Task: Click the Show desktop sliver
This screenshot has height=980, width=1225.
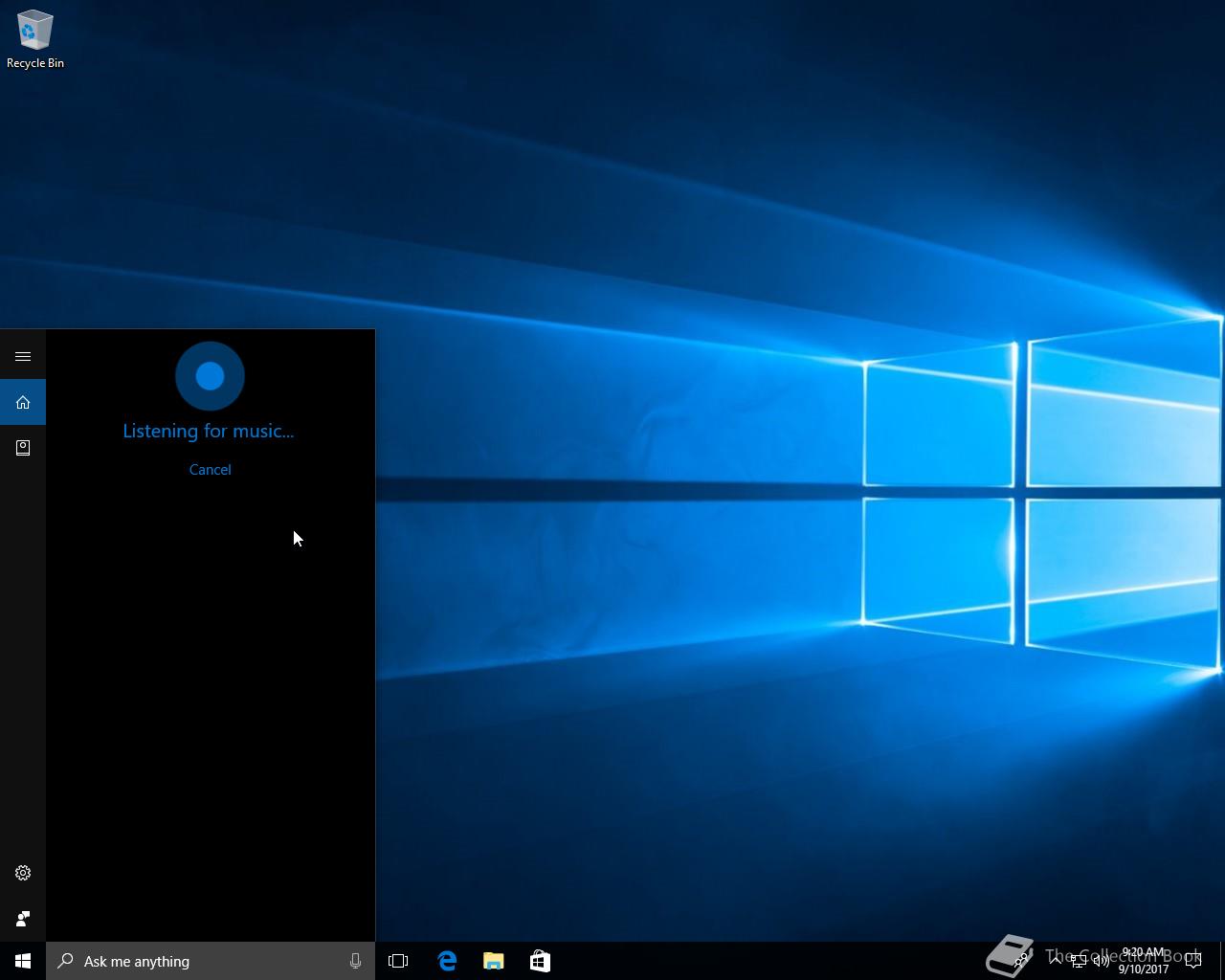Action: coord(1222,961)
